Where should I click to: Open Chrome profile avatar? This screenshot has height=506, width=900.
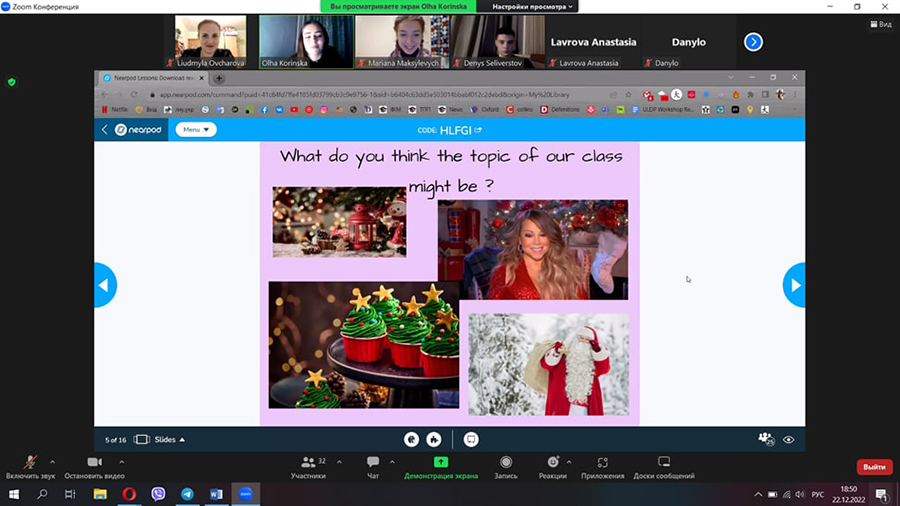pos(780,95)
